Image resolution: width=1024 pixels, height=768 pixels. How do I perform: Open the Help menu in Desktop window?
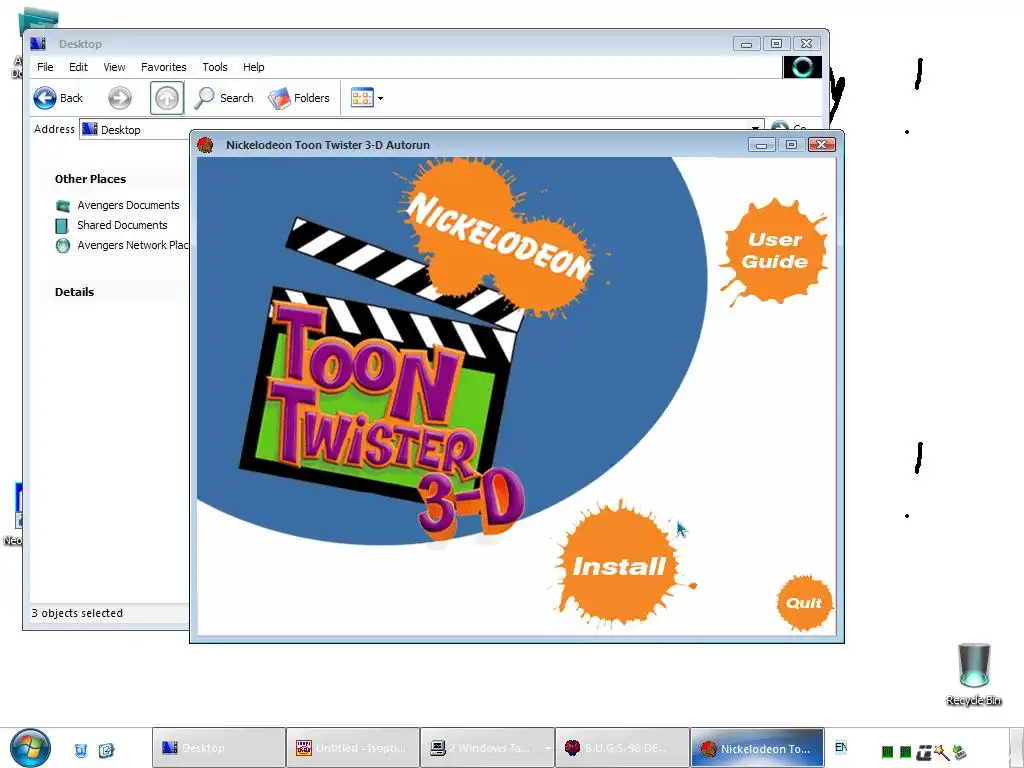[253, 67]
